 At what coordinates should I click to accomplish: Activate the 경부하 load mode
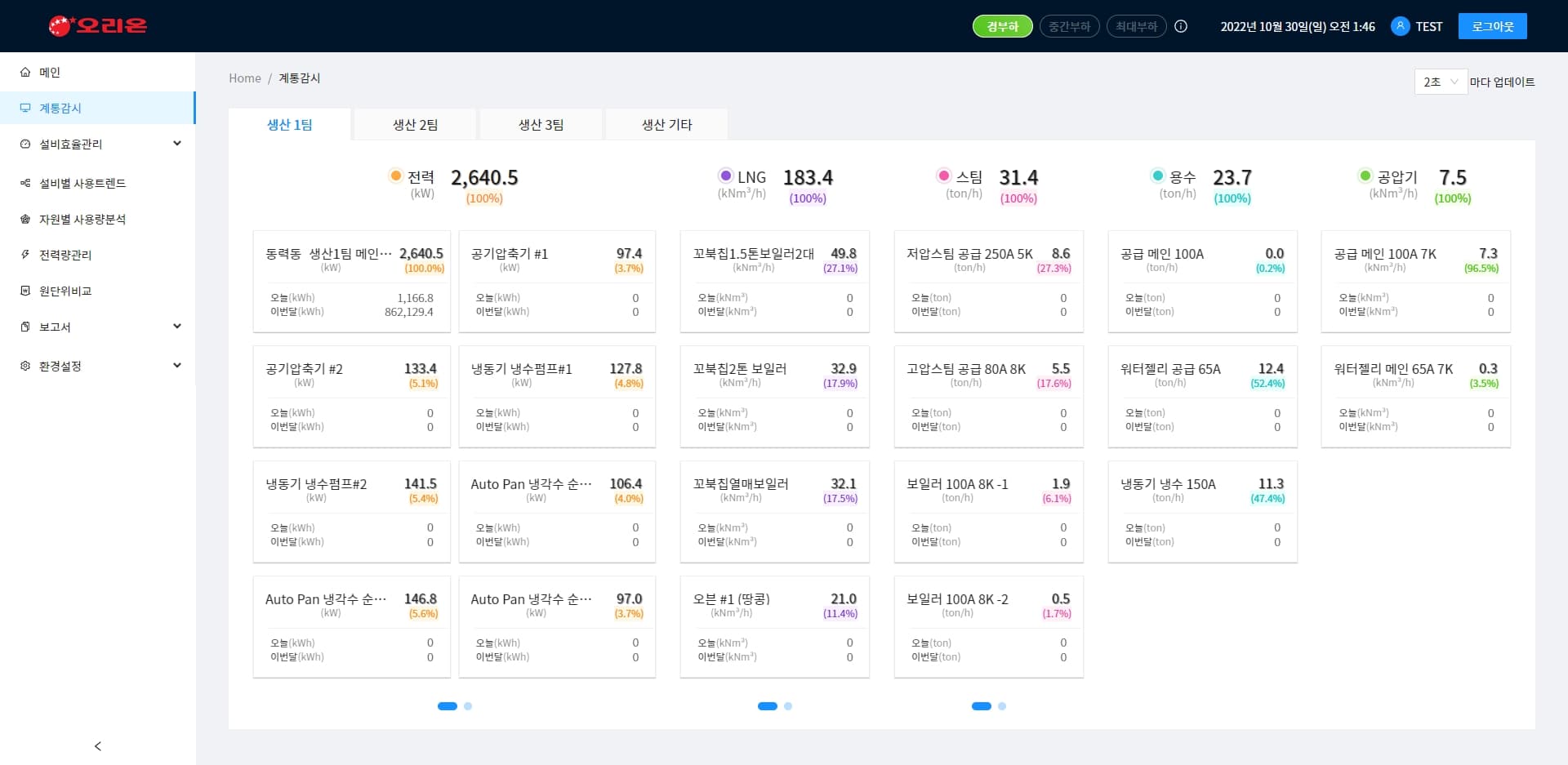pos(1002,25)
